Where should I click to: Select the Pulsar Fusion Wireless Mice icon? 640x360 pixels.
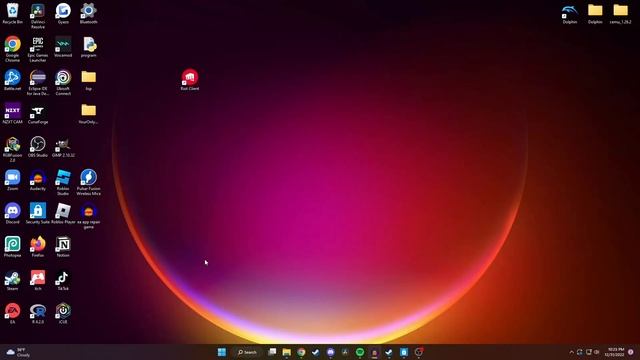pos(89,182)
